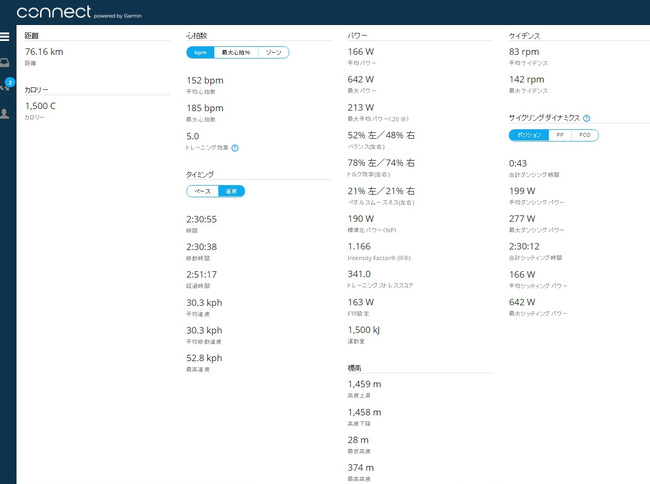Viewport: 650px width, 484px height.
Task: Click the 21% 左/21% 右 smoothness value
Action: (381, 191)
